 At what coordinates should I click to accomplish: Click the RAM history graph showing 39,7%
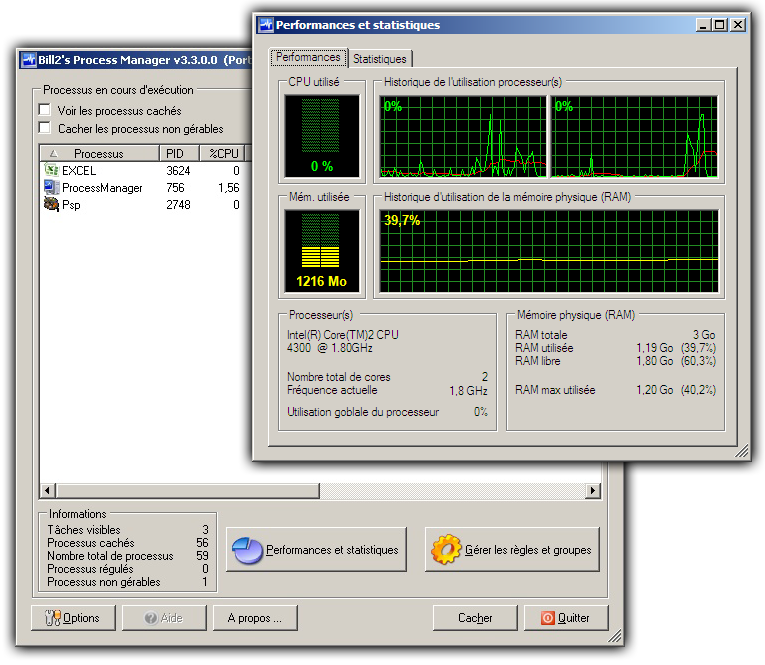pos(549,251)
